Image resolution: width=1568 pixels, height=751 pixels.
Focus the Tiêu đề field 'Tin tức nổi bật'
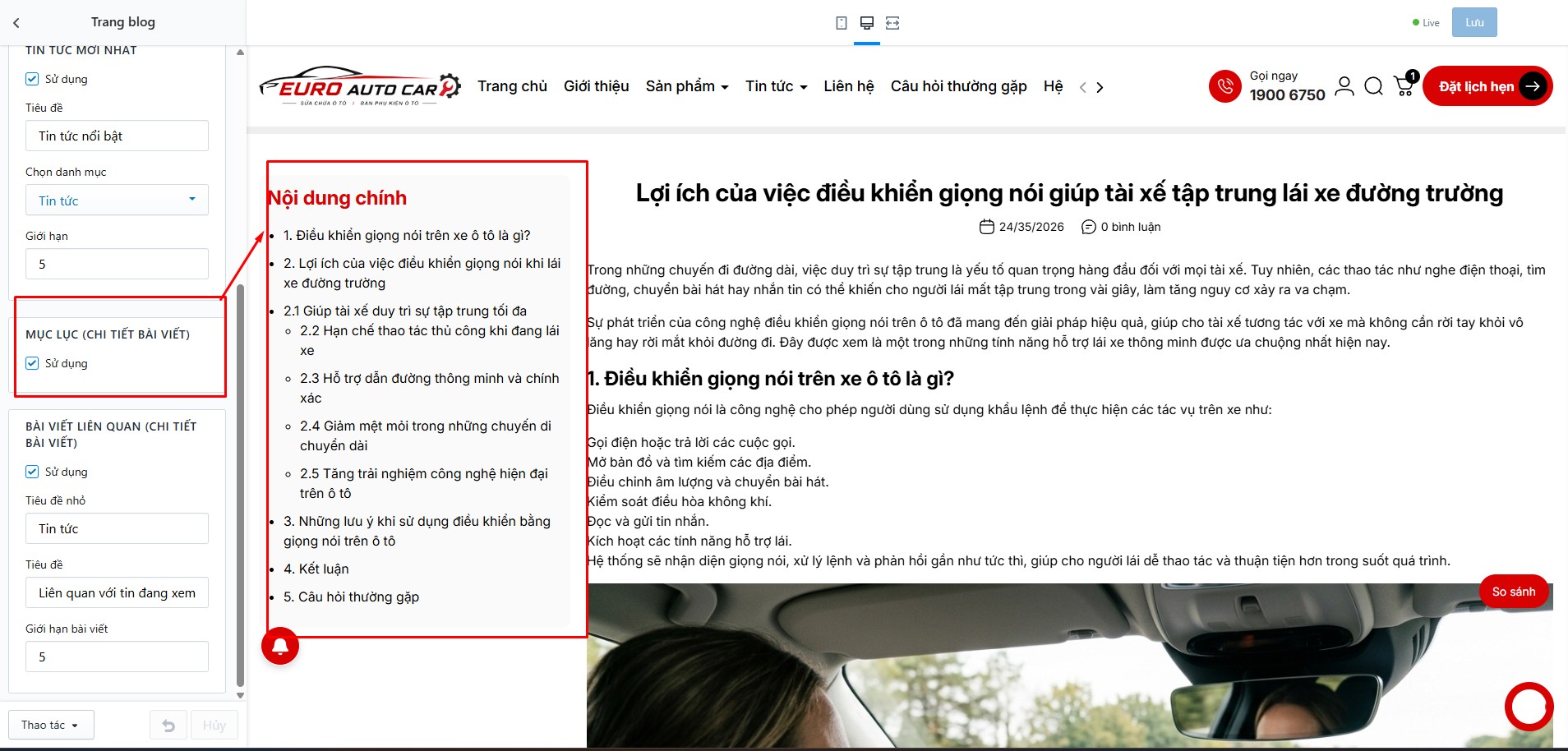coord(117,136)
